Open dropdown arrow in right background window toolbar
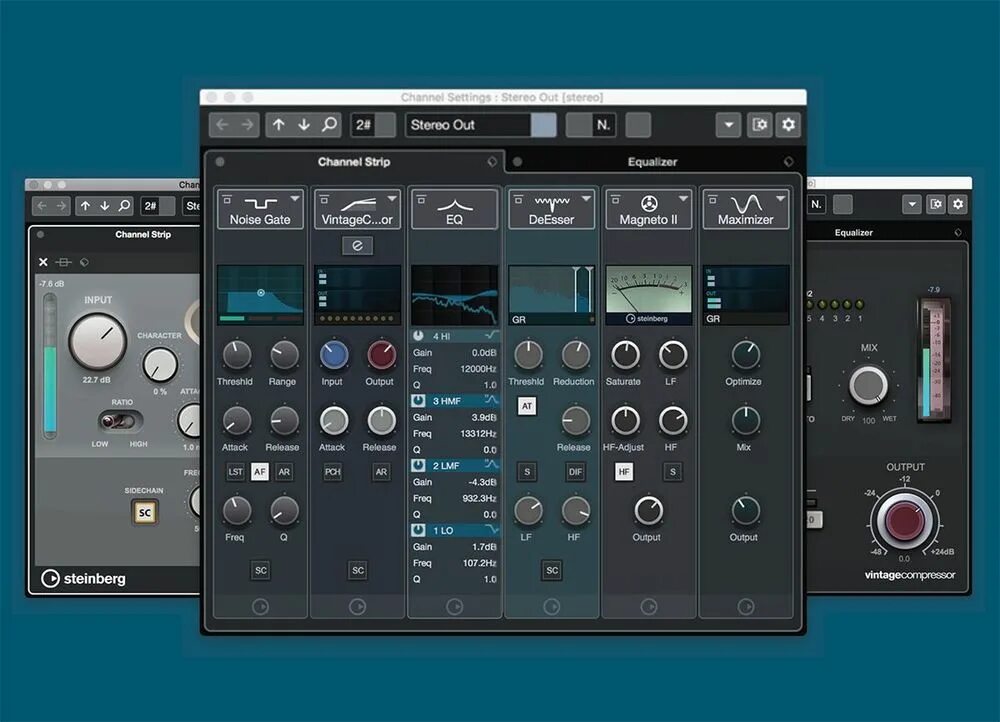 click(912, 204)
